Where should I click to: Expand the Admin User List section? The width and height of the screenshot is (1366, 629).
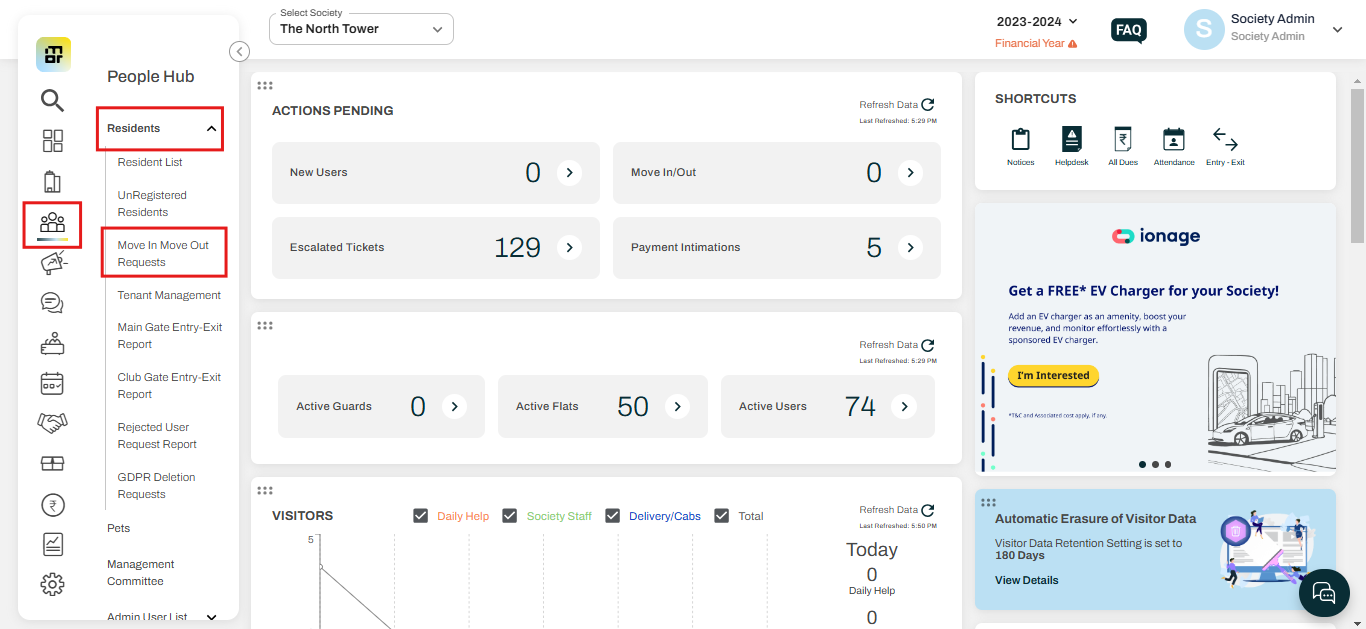tap(211, 617)
